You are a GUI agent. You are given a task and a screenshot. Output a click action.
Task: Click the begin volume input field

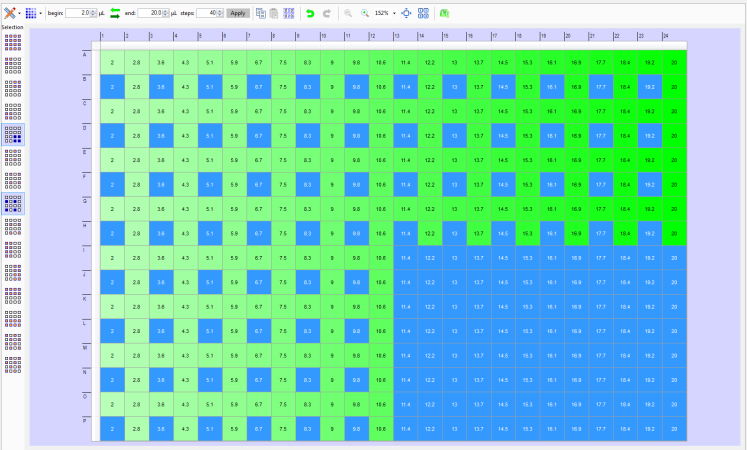coord(78,13)
